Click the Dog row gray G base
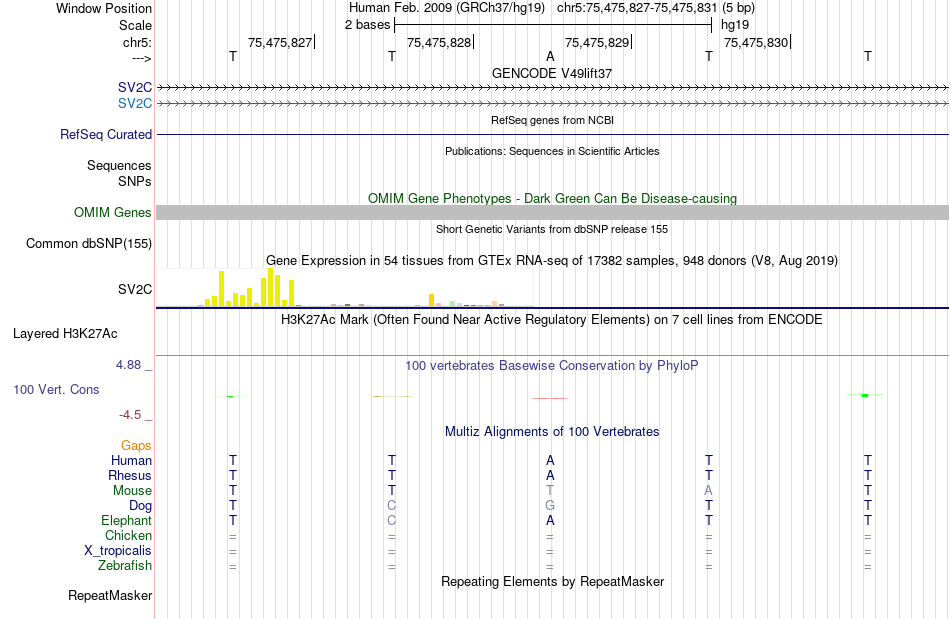This screenshot has height=619, width=950. click(x=550, y=506)
